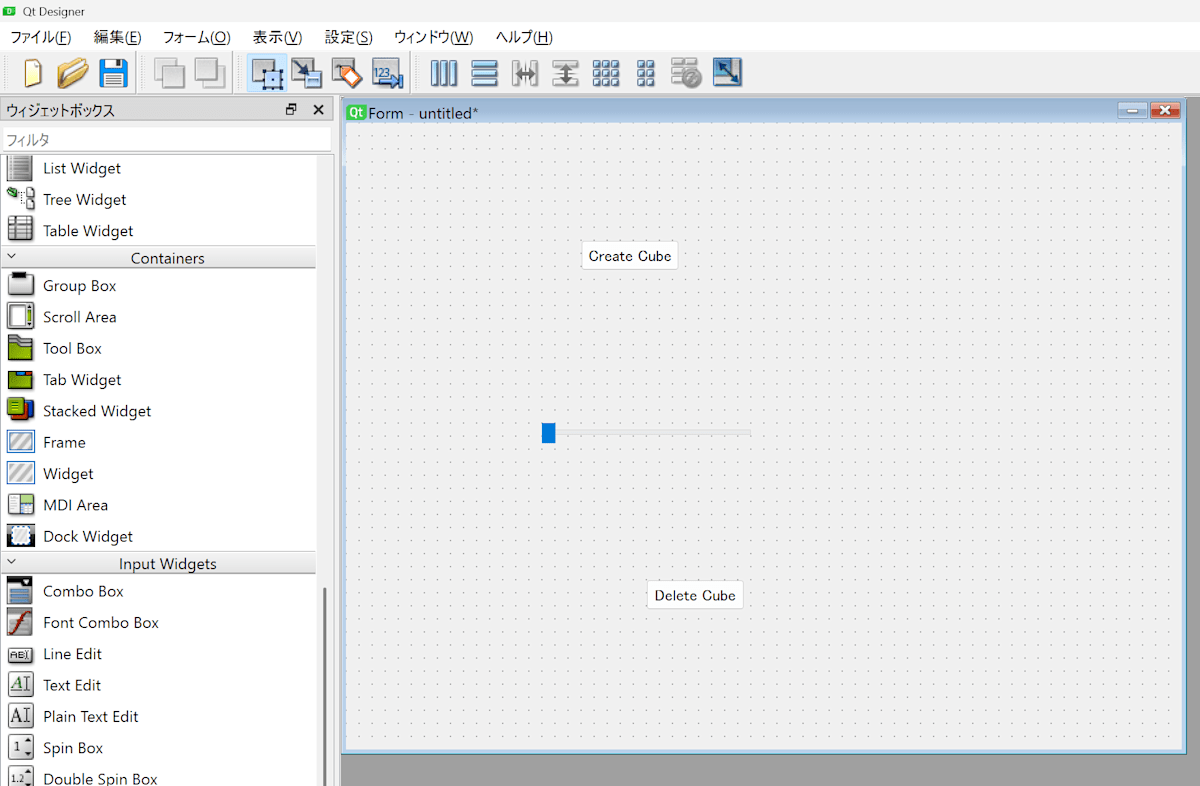Save form with floppy disk icon
The height and width of the screenshot is (786, 1200).
coord(113,73)
